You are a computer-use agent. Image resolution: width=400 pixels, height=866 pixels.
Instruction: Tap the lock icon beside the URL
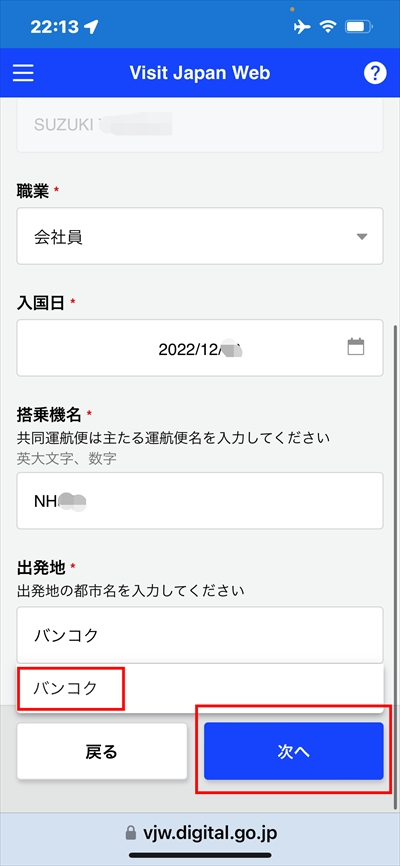(130, 832)
